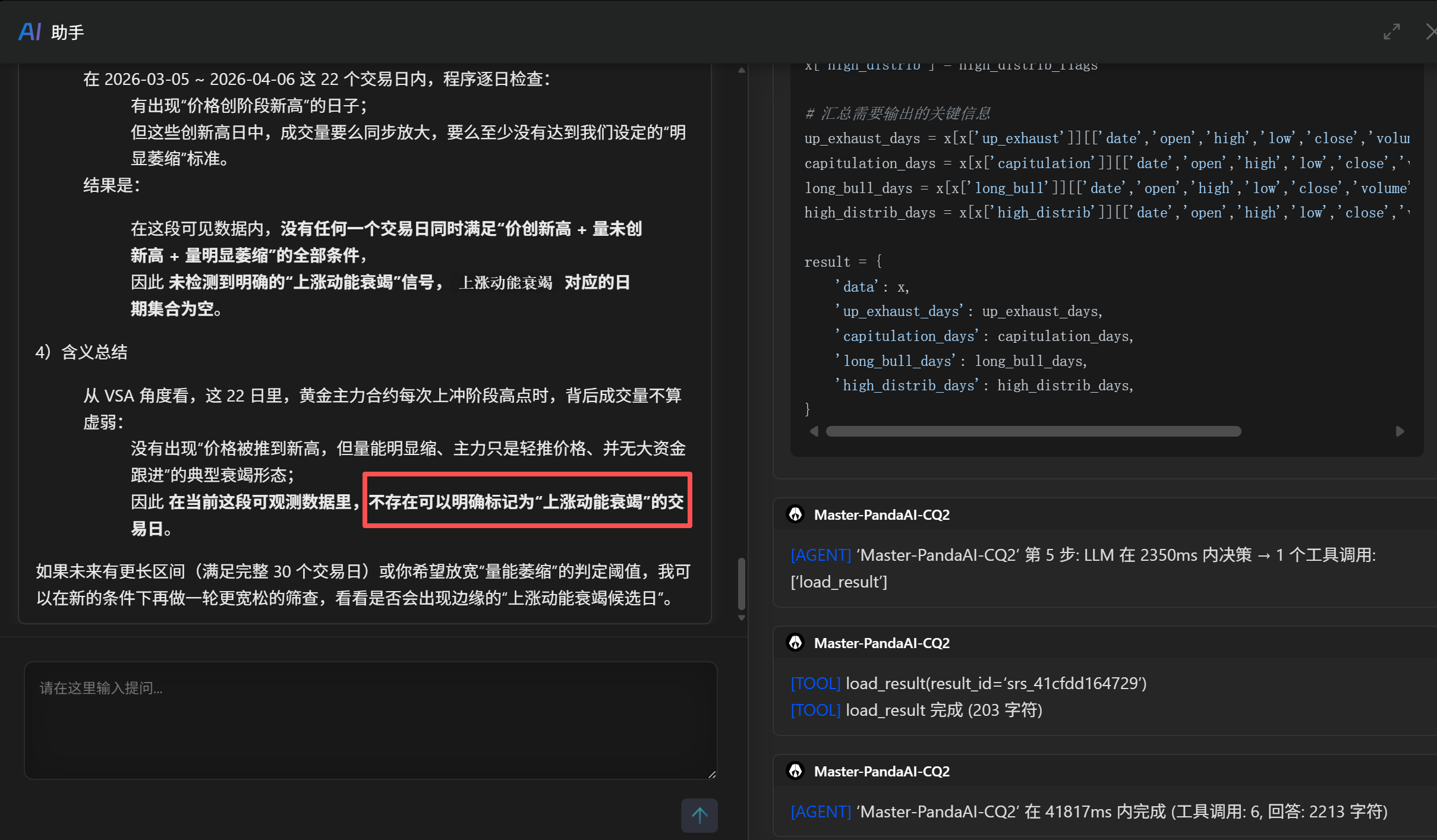1437x840 pixels.
Task: Click the send arrow button
Action: [699, 815]
